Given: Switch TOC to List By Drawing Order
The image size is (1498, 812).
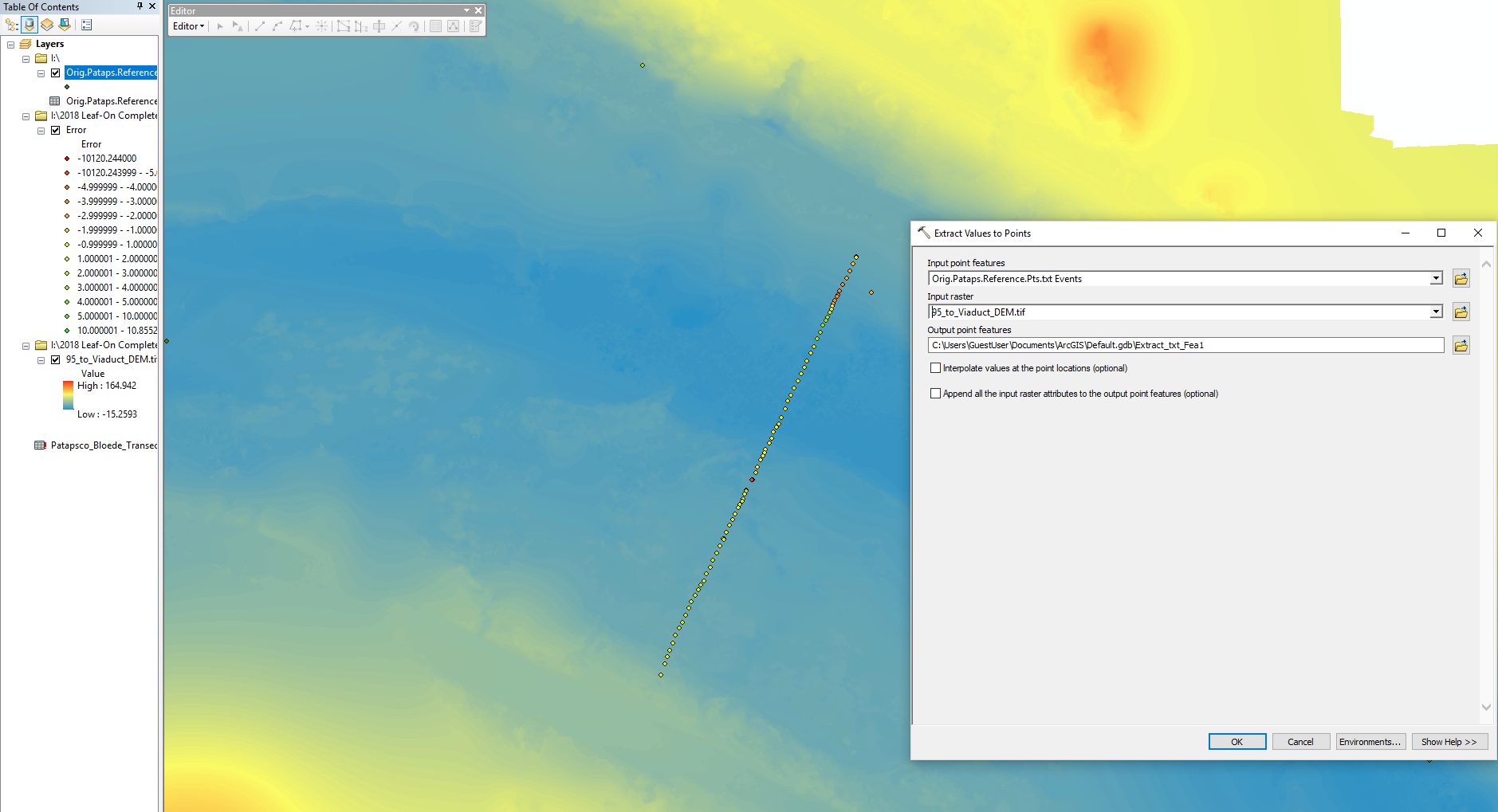Looking at the screenshot, I should click(12, 25).
